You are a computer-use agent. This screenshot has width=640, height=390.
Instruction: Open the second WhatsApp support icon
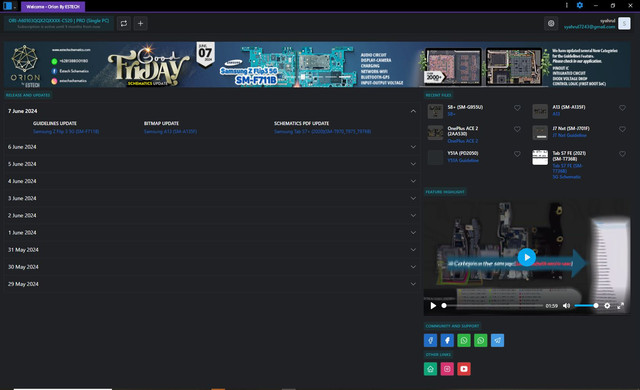pos(481,340)
